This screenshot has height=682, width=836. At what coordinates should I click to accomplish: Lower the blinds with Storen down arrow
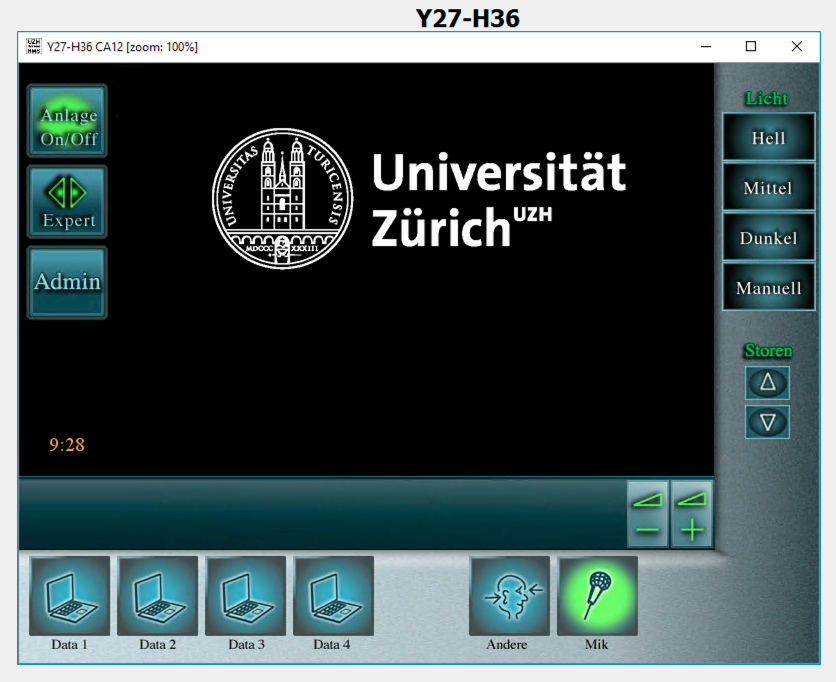point(767,422)
